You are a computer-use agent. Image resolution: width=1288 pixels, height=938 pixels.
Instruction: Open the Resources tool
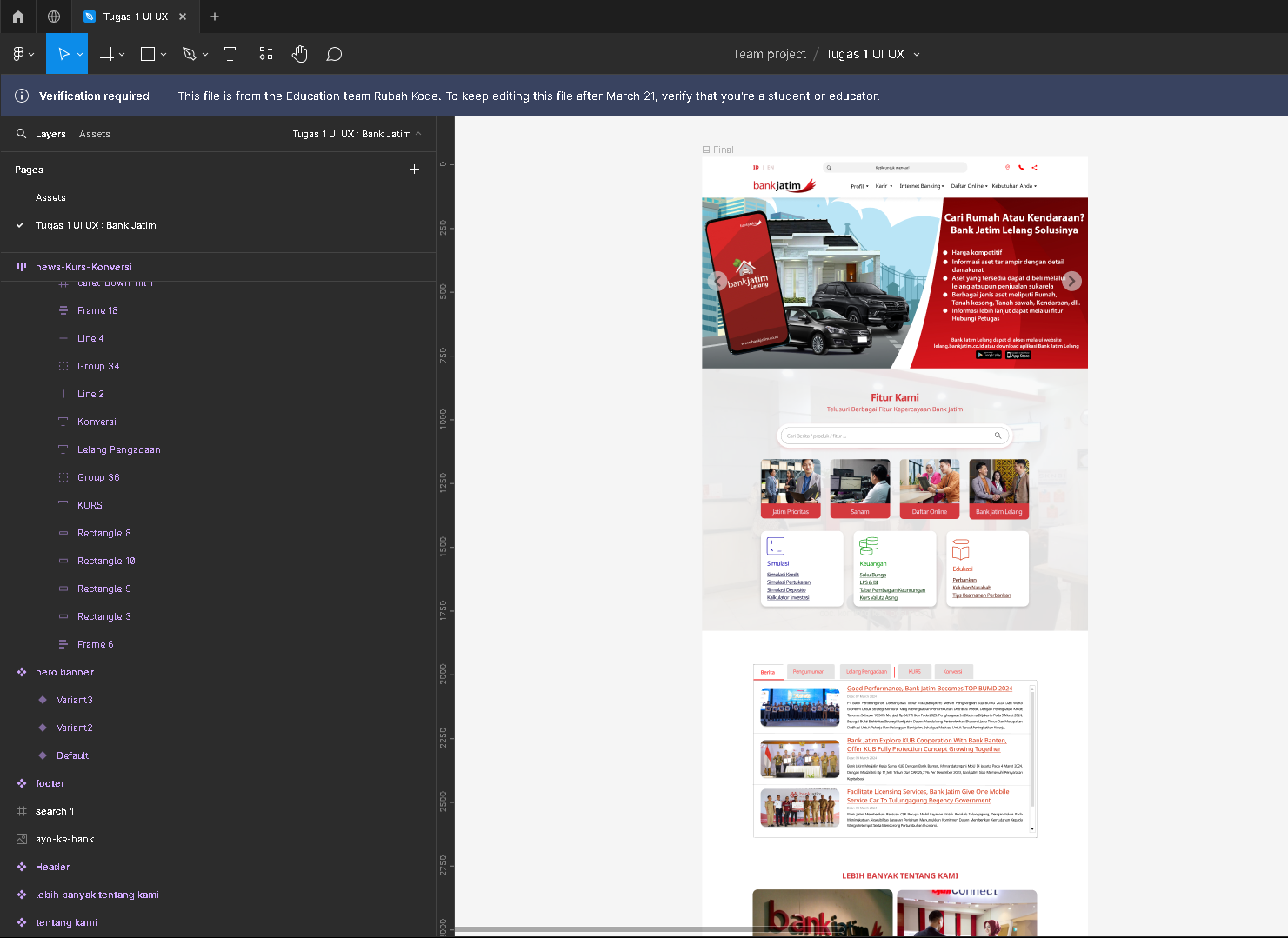pos(266,54)
